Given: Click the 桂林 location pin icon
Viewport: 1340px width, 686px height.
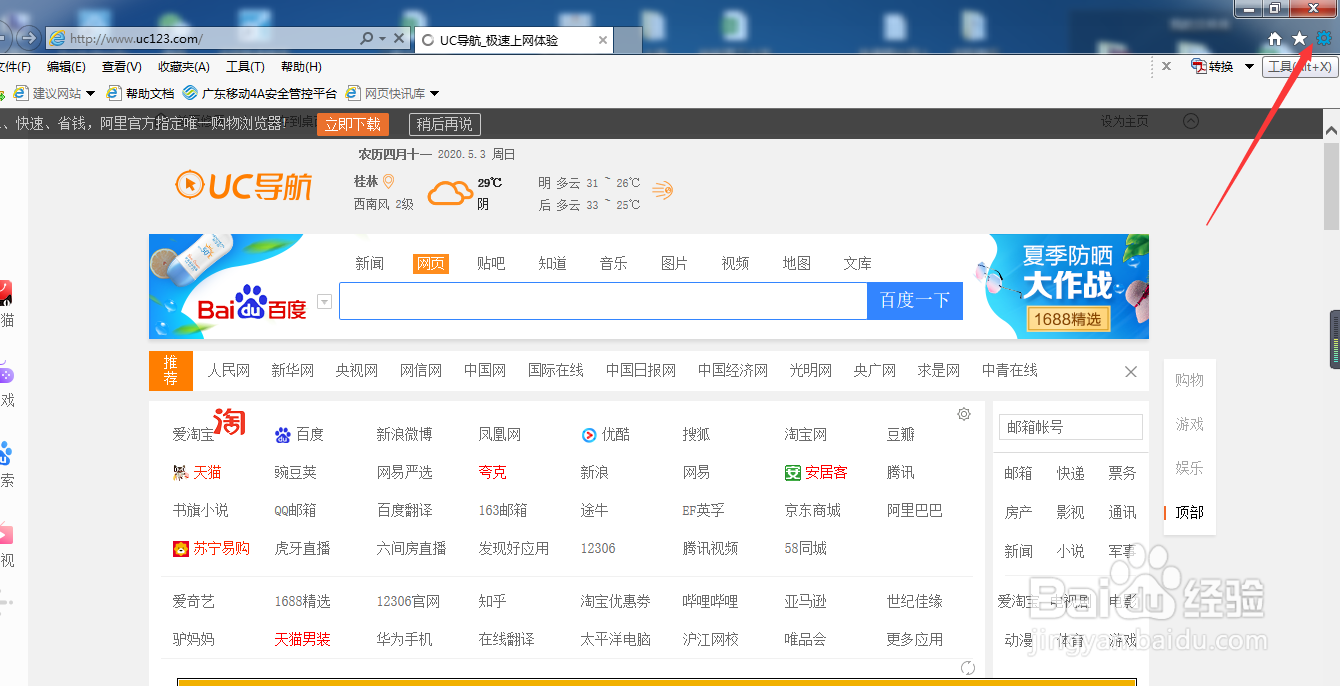Looking at the screenshot, I should coord(389,181).
